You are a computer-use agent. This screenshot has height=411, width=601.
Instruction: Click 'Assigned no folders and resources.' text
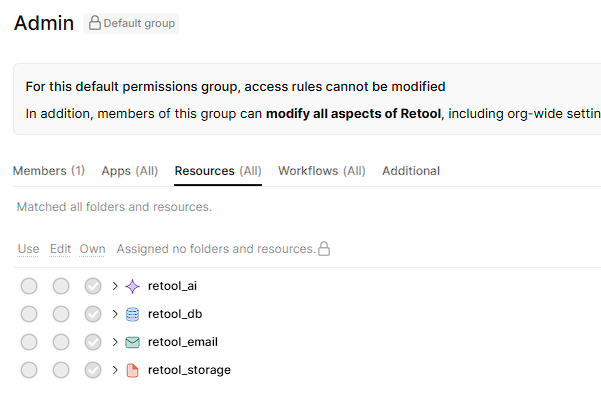tap(216, 249)
